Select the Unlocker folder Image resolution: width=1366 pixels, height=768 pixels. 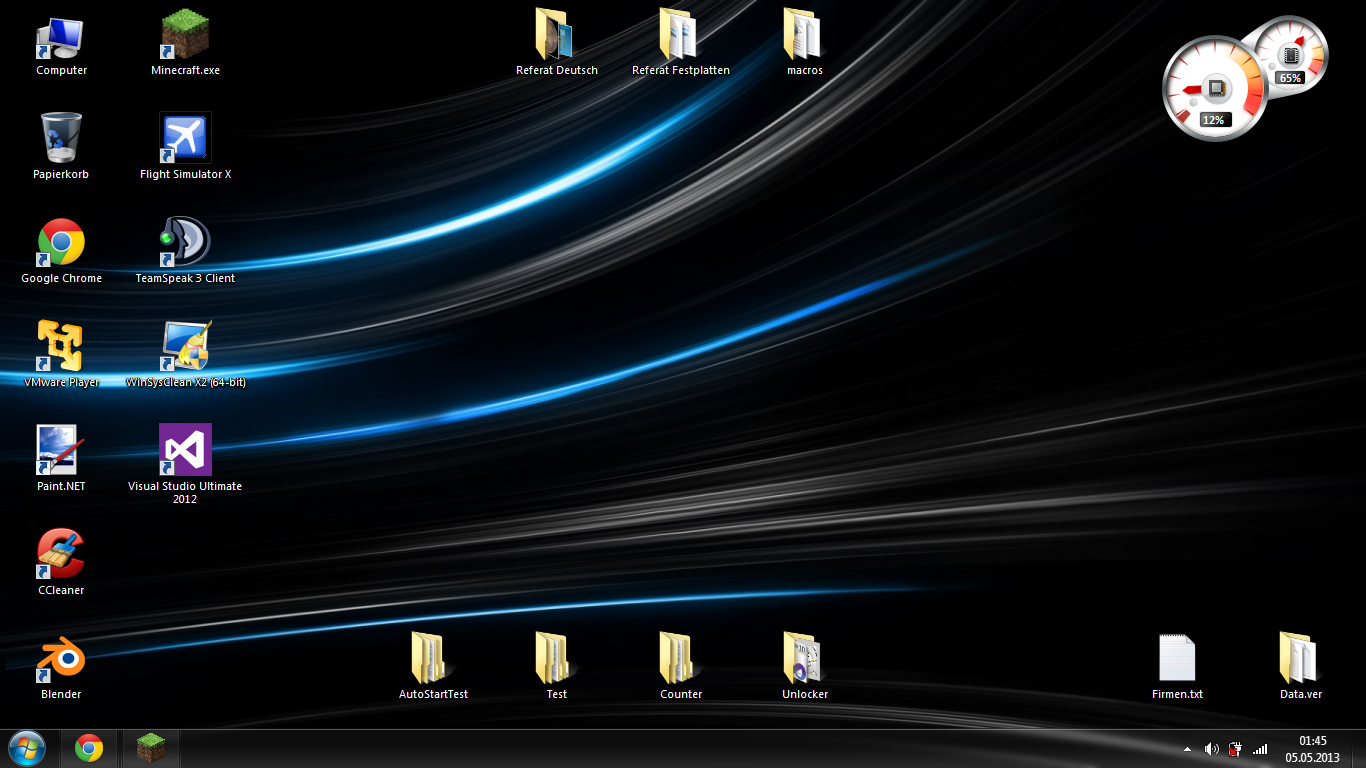coord(804,658)
